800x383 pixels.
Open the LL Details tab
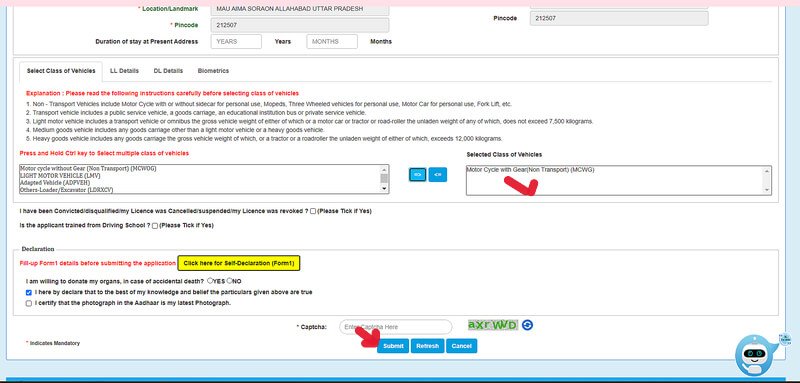click(124, 71)
